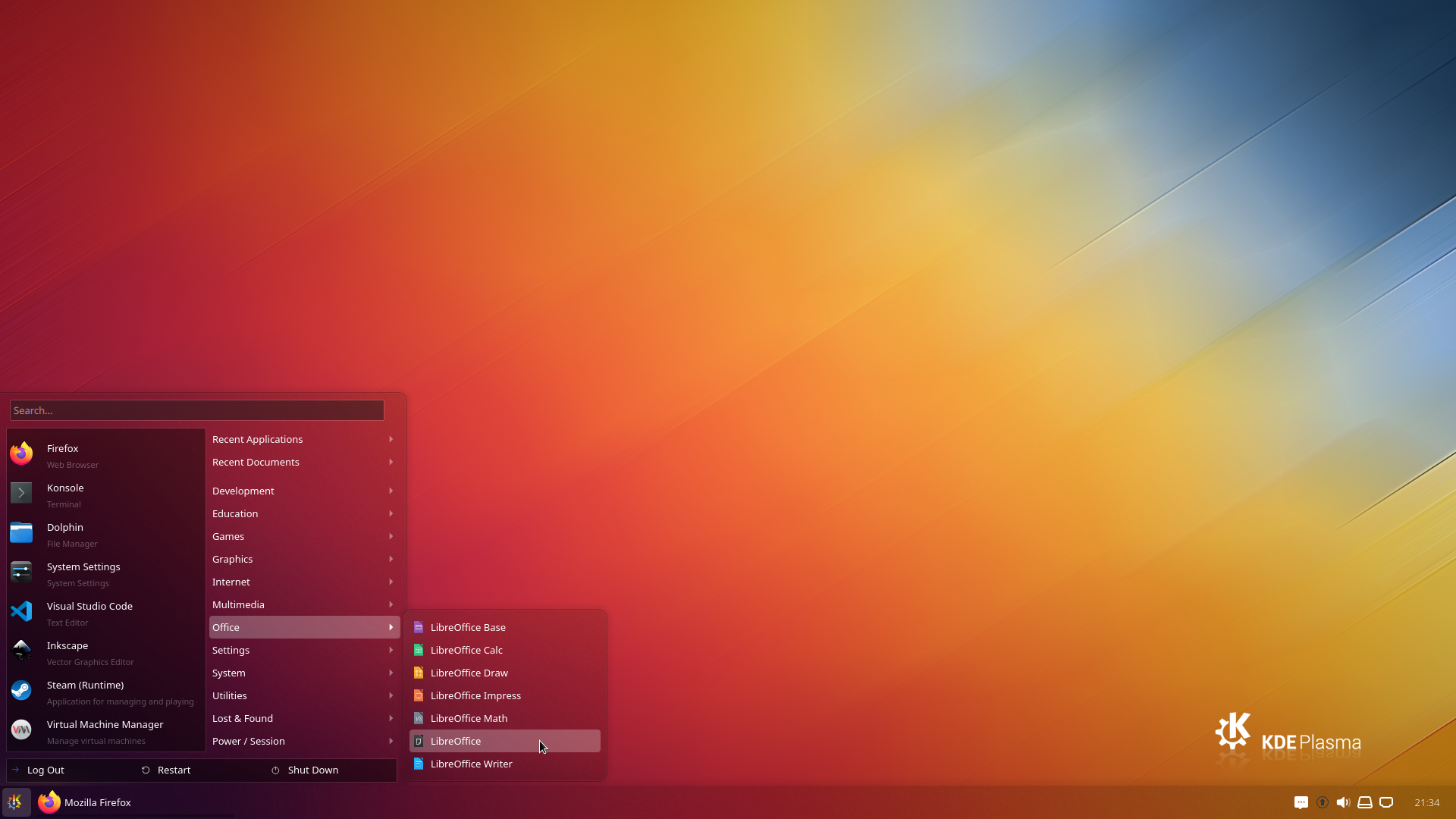The image size is (1456, 819).
Task: Click the LibreOffice Draw icon
Action: [419, 673]
